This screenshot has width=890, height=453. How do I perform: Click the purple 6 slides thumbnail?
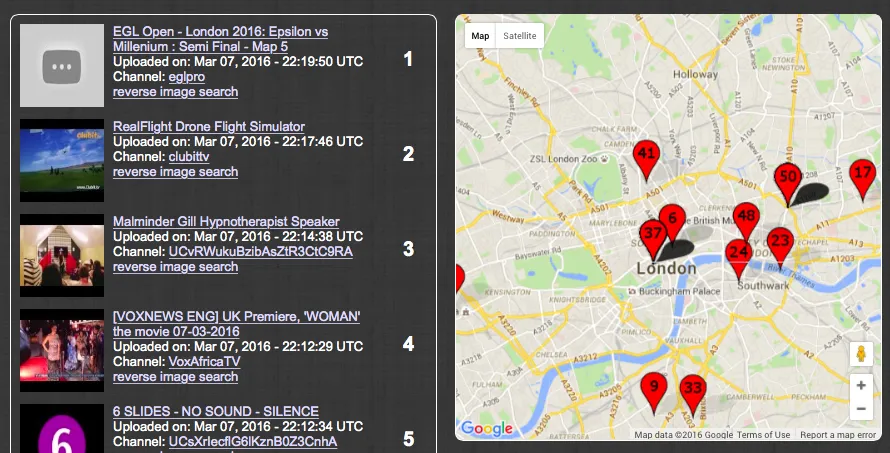coord(62,429)
